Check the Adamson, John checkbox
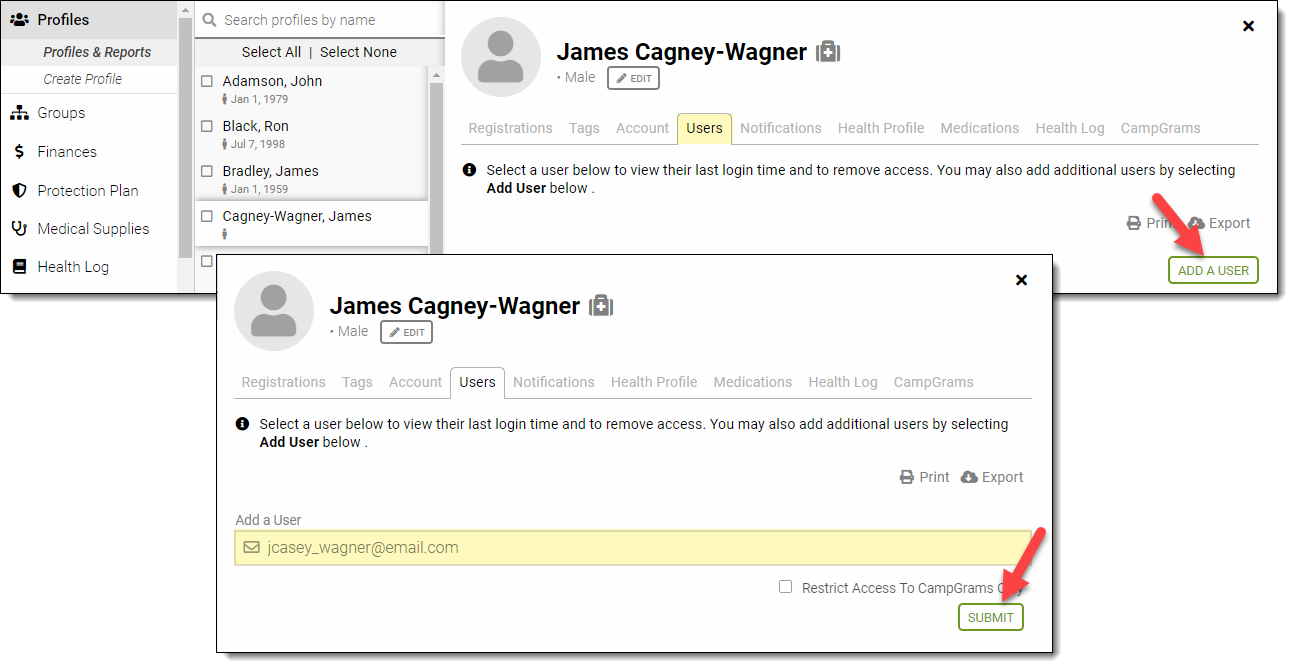The image size is (1293, 668). coord(207,81)
